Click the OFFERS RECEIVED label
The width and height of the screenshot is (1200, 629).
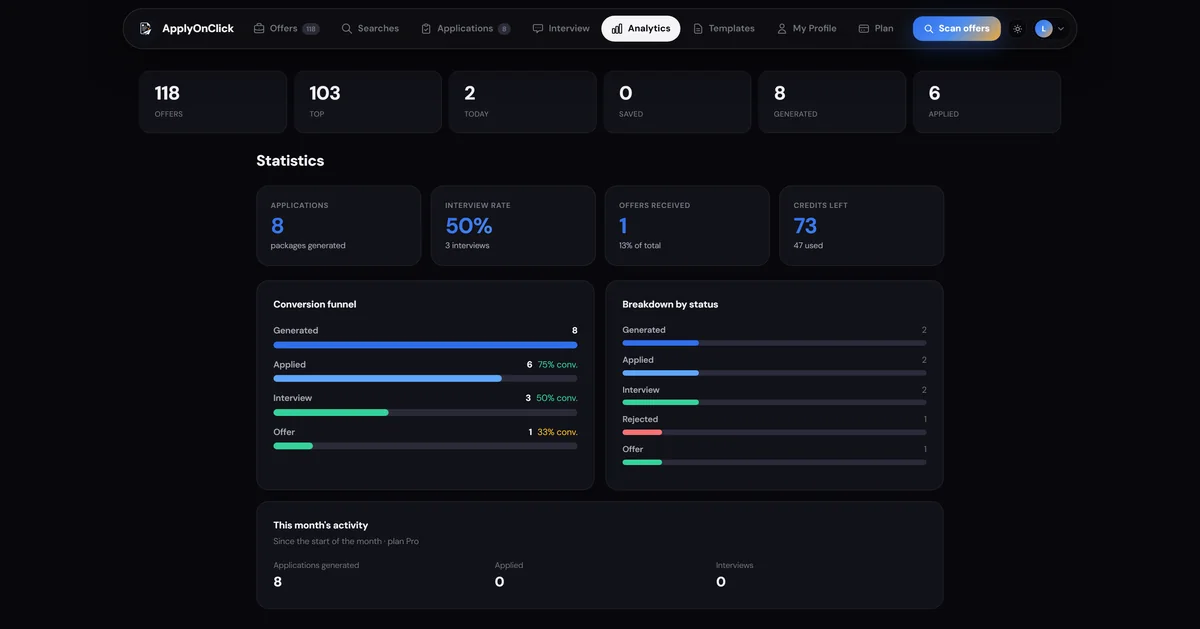655,205
